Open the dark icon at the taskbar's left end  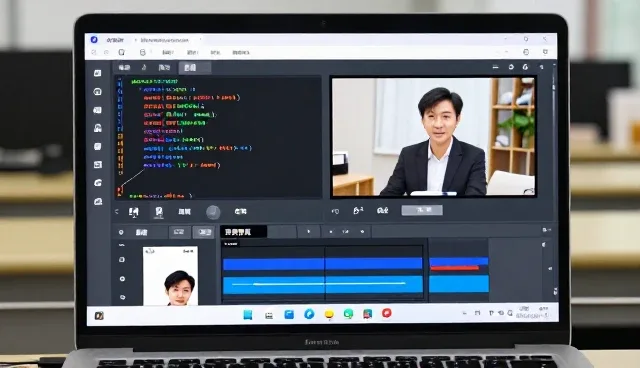(x=99, y=316)
